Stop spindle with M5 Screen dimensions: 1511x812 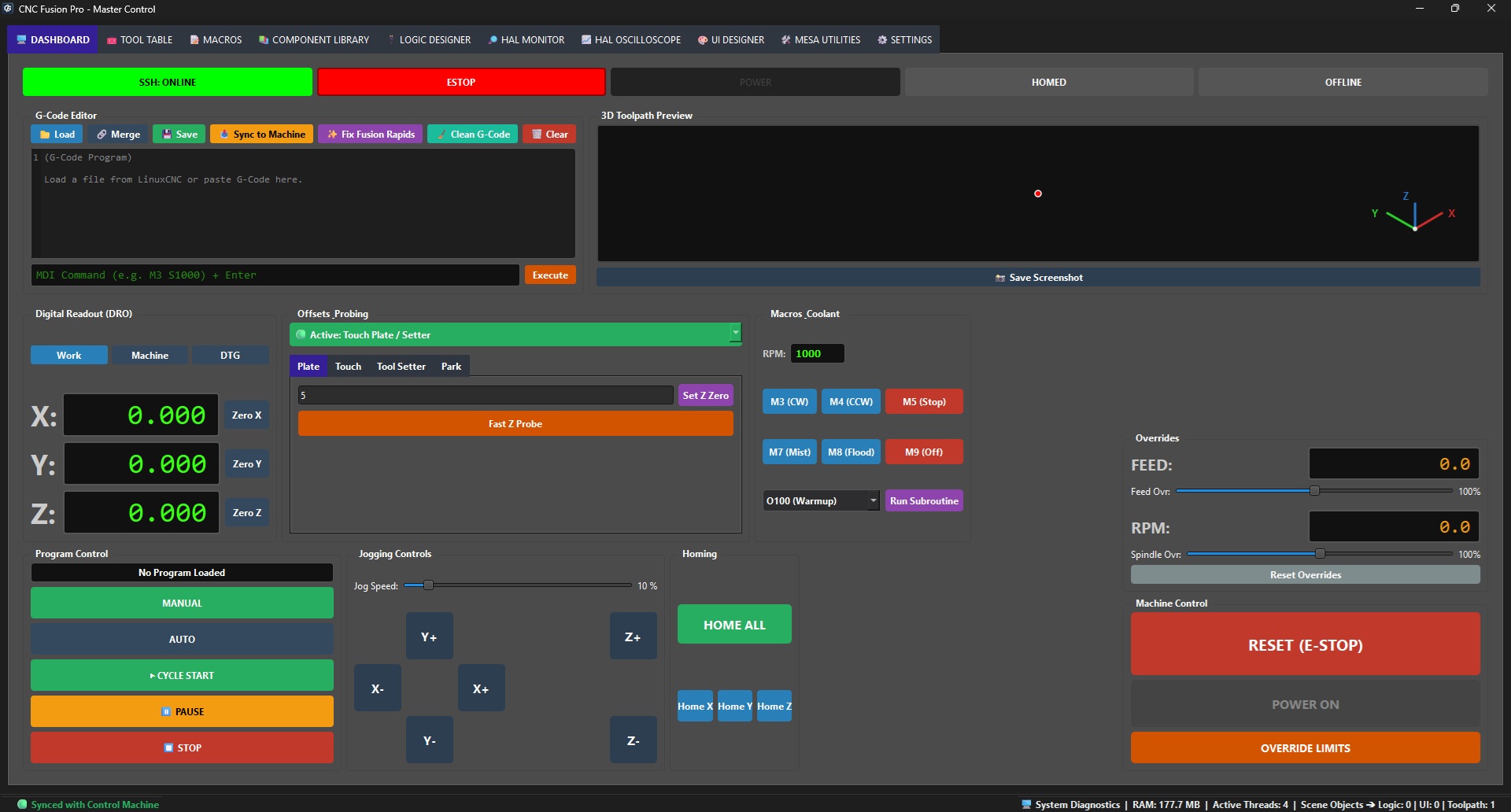(x=924, y=402)
